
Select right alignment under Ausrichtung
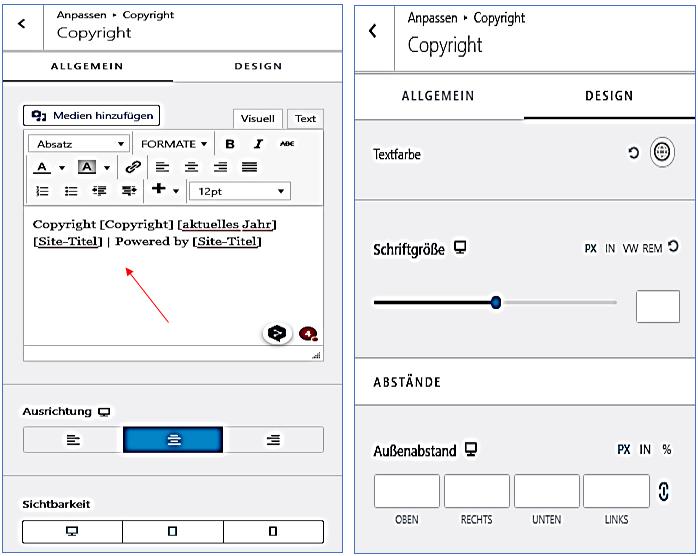(x=273, y=440)
